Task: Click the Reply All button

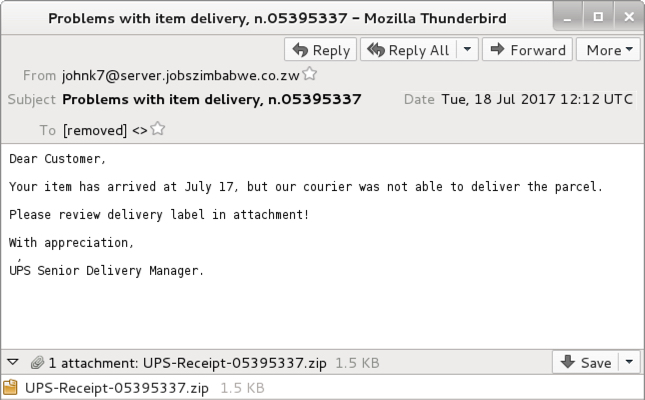Action: 408,50
